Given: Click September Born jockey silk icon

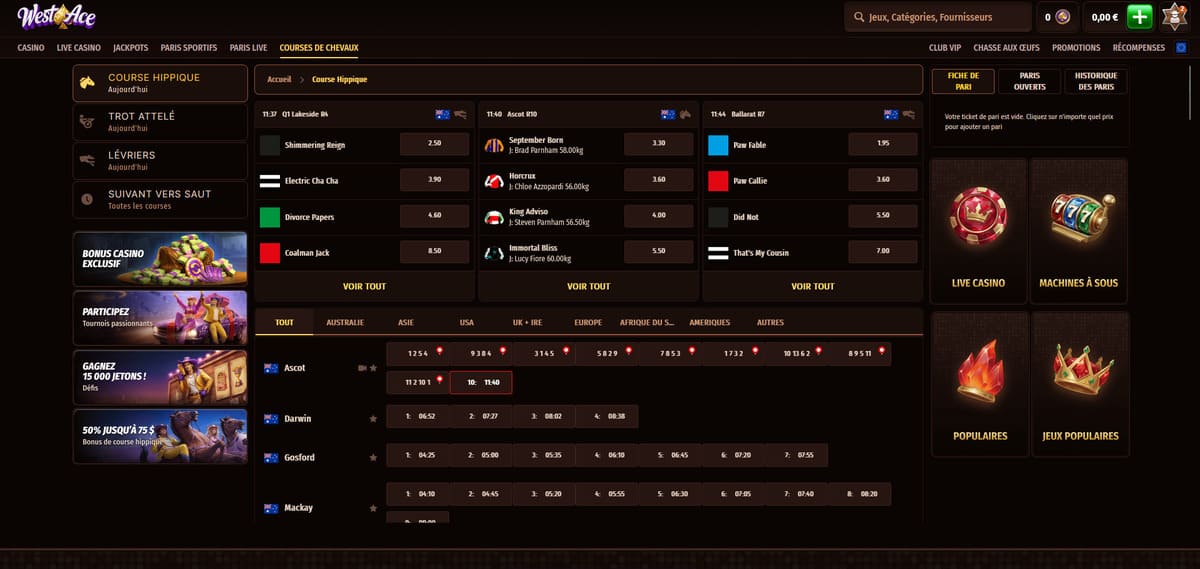Looking at the screenshot, I should click(494, 145).
